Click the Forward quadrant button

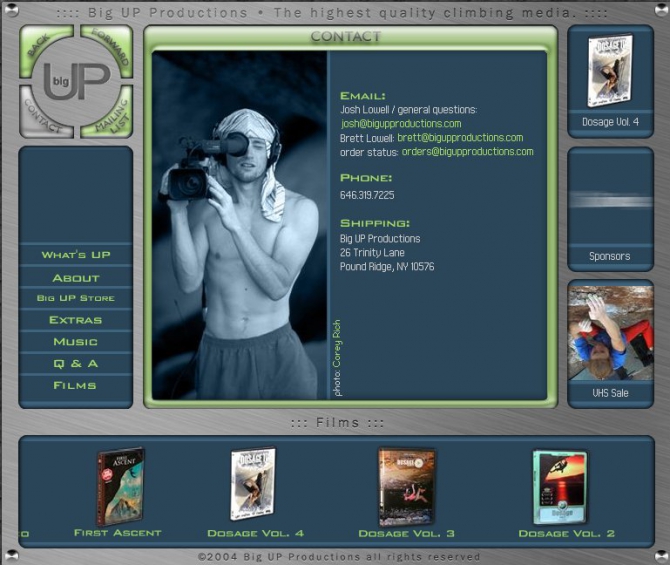click(112, 47)
